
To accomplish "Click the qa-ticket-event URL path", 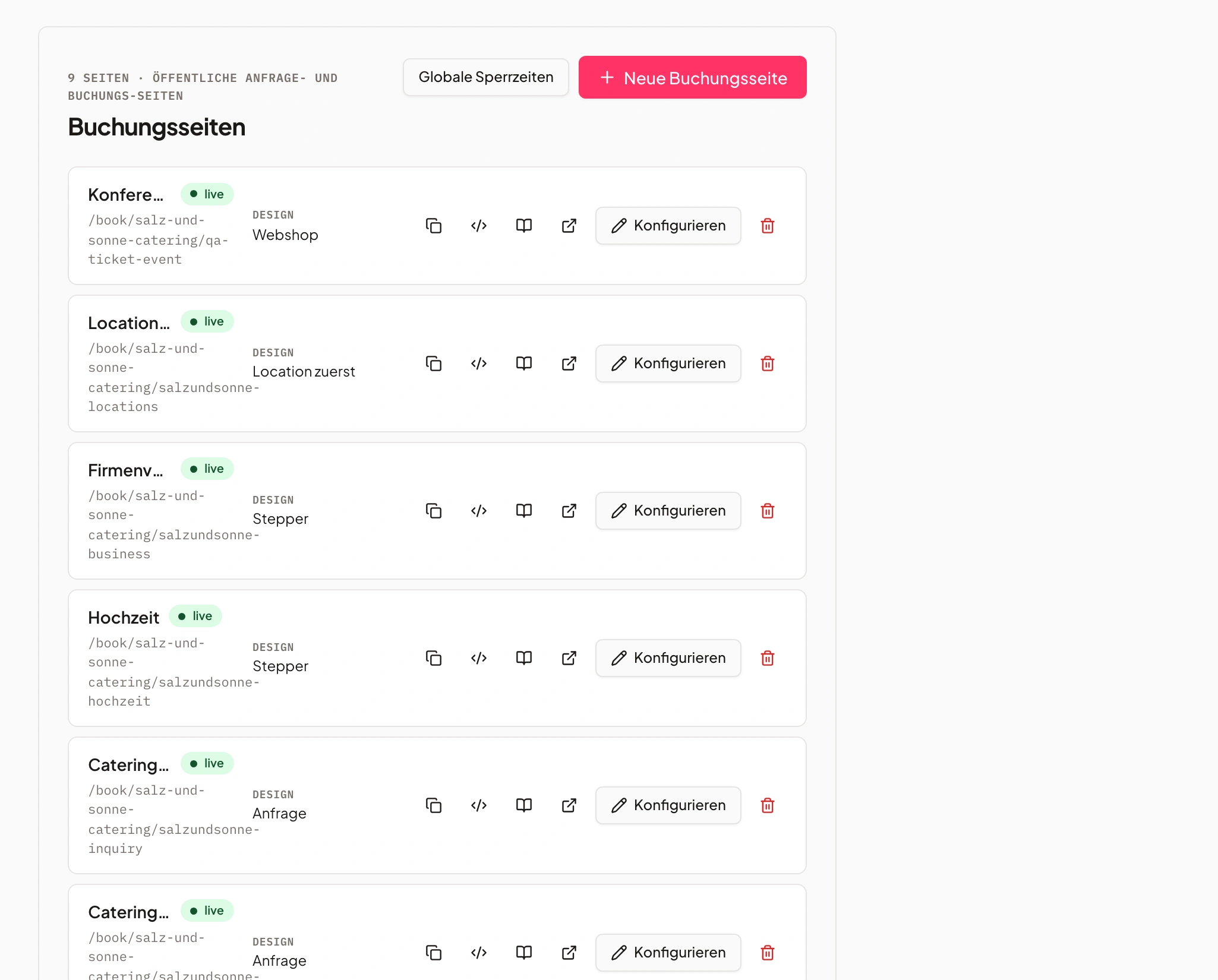I will 157,240.
